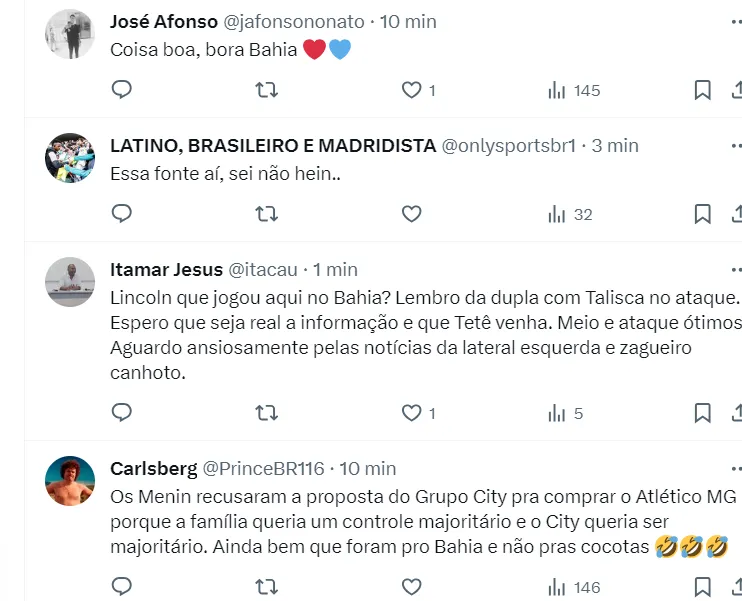Click Itamar Jesus's profile avatar
742x601 pixels.
pos(70,282)
